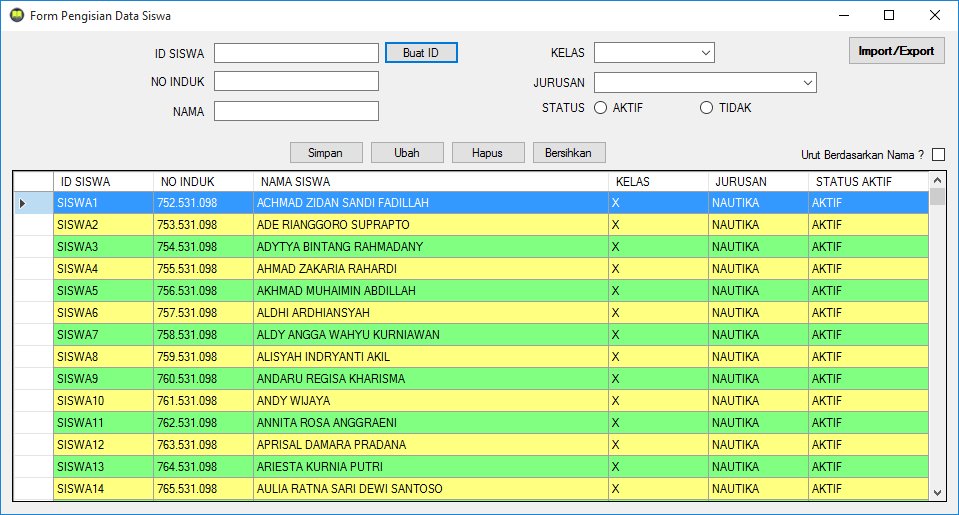
Task: Click the Ubah button
Action: click(x=407, y=153)
